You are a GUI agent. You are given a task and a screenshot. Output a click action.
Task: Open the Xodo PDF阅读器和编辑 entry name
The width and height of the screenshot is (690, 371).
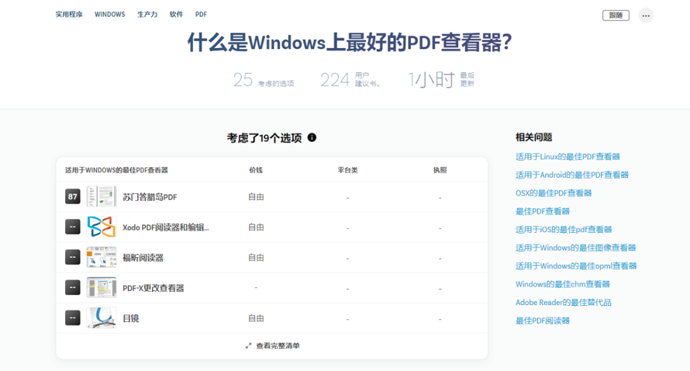[x=165, y=228]
